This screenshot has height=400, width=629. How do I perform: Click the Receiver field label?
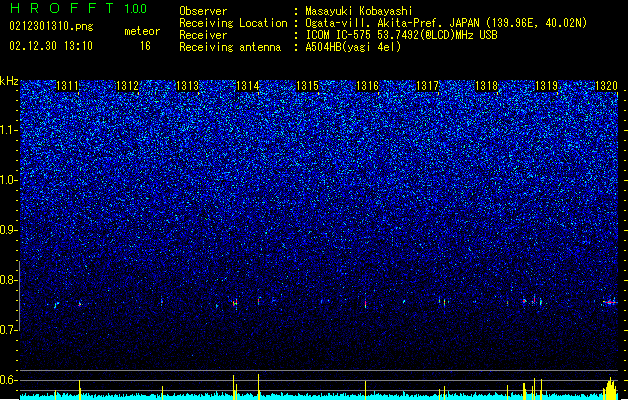pyautogui.click(x=203, y=35)
